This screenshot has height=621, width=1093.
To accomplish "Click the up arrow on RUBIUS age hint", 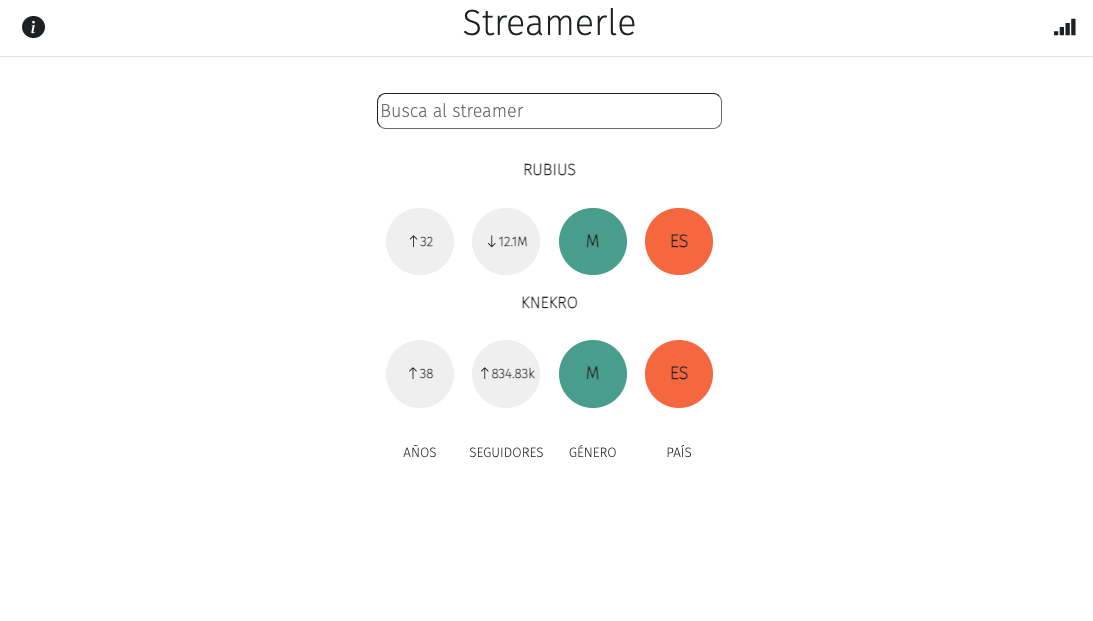I will click(x=419, y=241).
